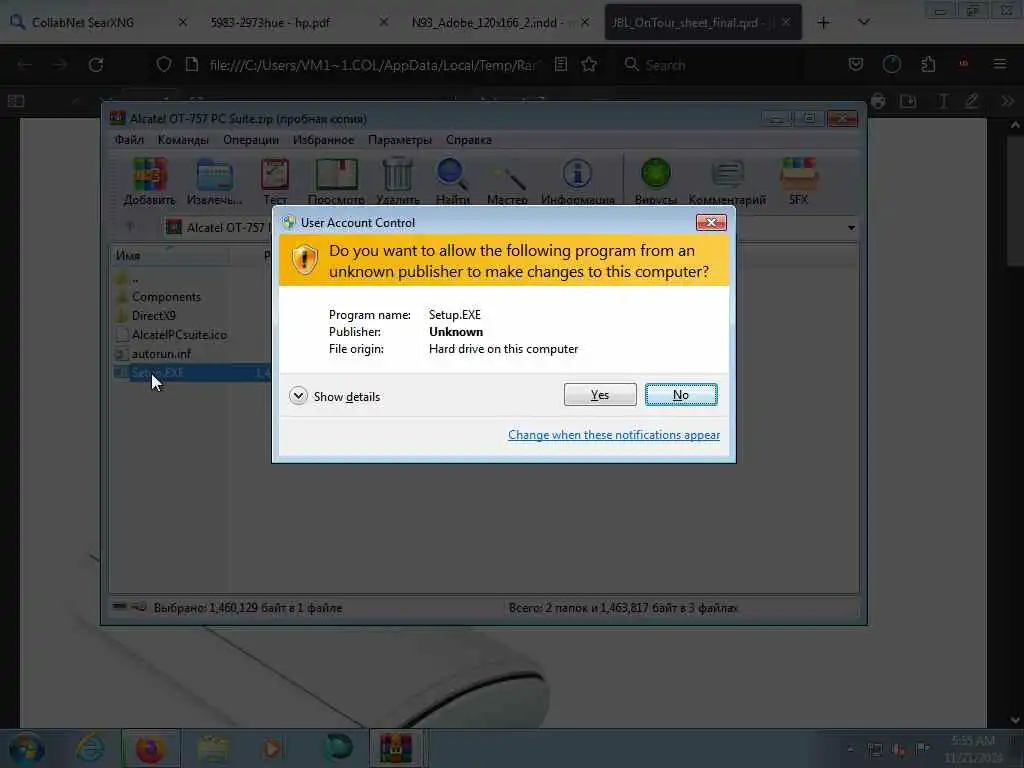
Task: Click Имя column header in WinRAR
Action: click(x=170, y=256)
